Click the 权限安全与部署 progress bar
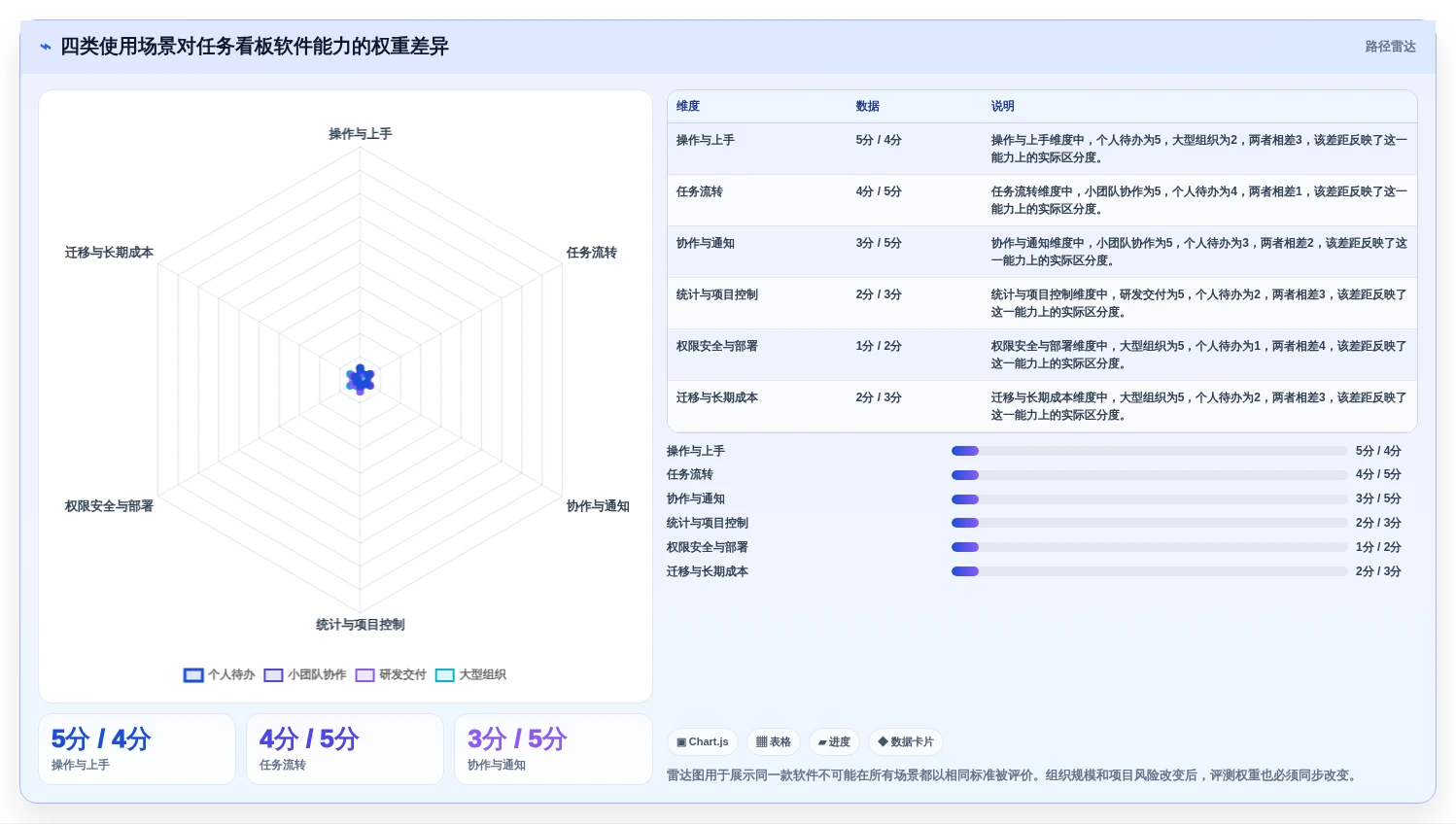1456x824 pixels. [1150, 547]
